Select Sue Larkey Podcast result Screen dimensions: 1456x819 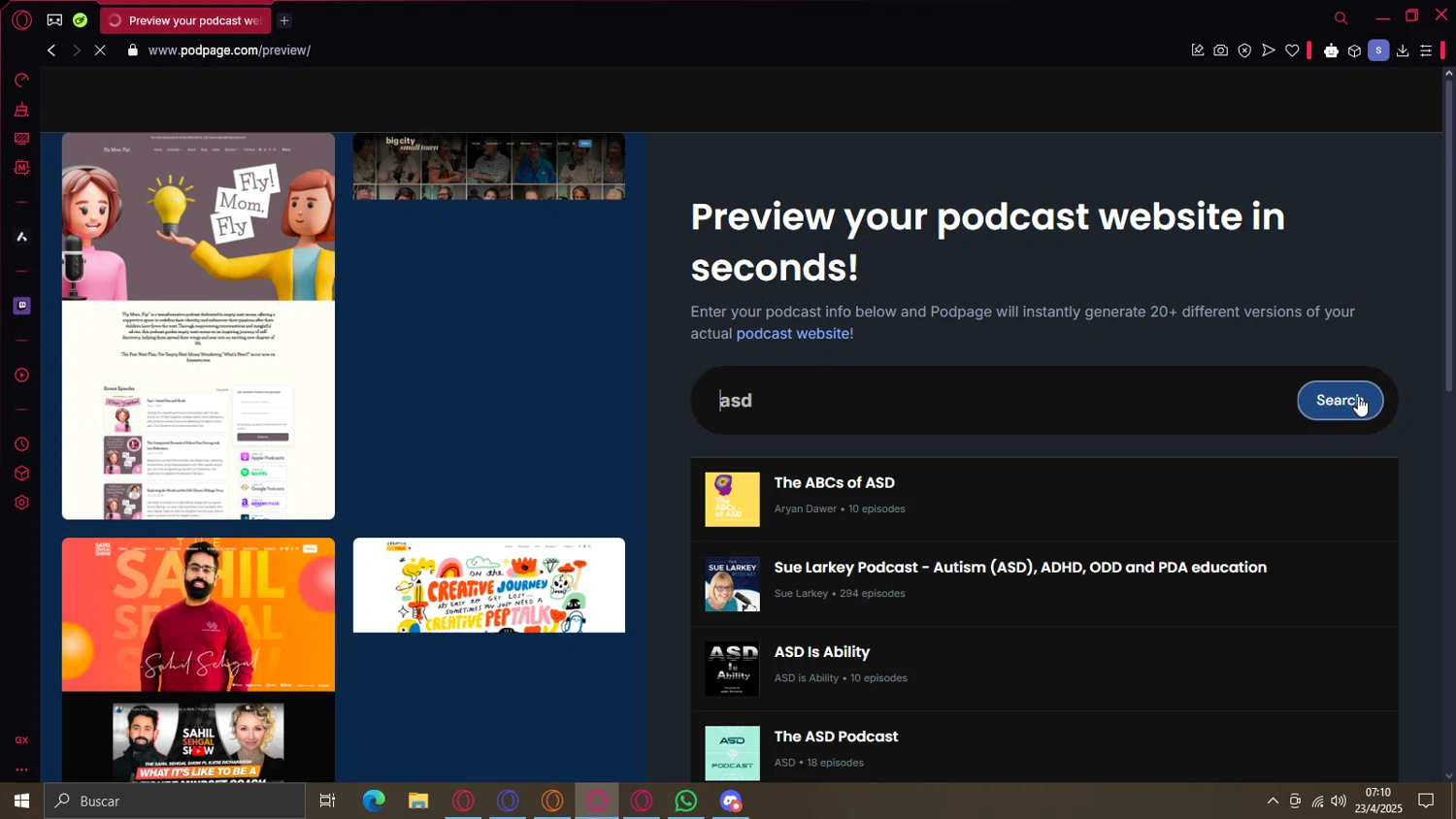(1044, 583)
